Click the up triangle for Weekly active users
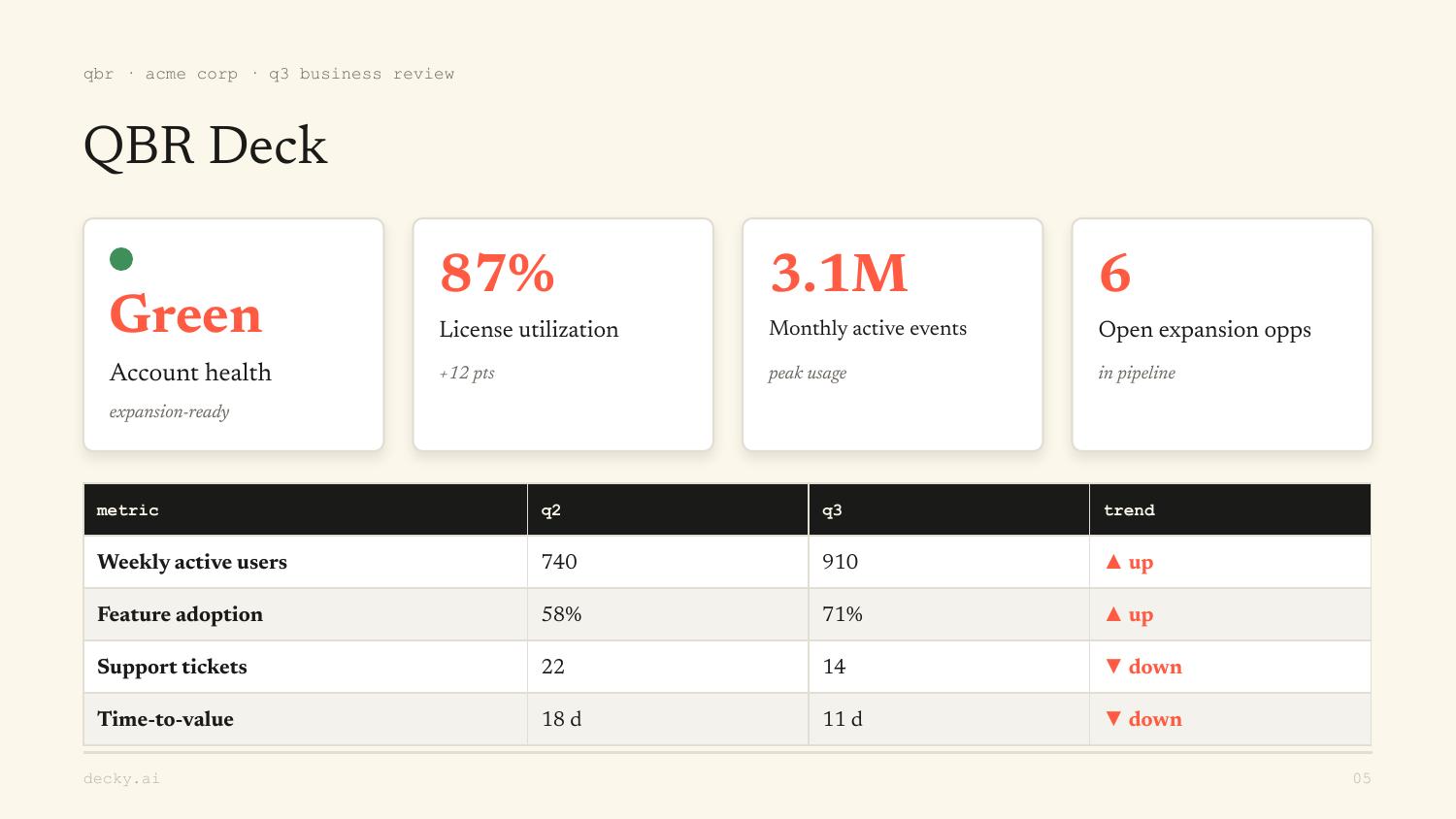 point(1113,562)
